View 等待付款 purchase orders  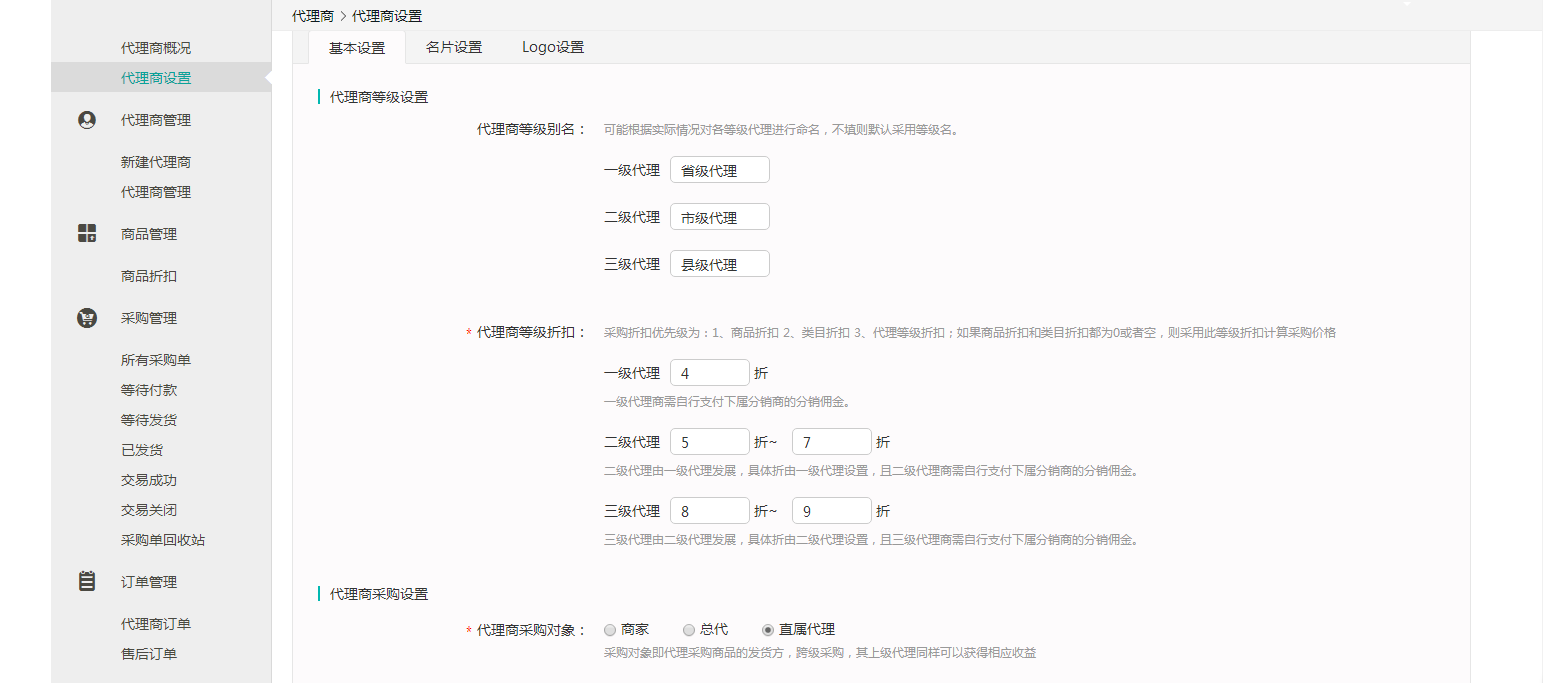(x=149, y=390)
